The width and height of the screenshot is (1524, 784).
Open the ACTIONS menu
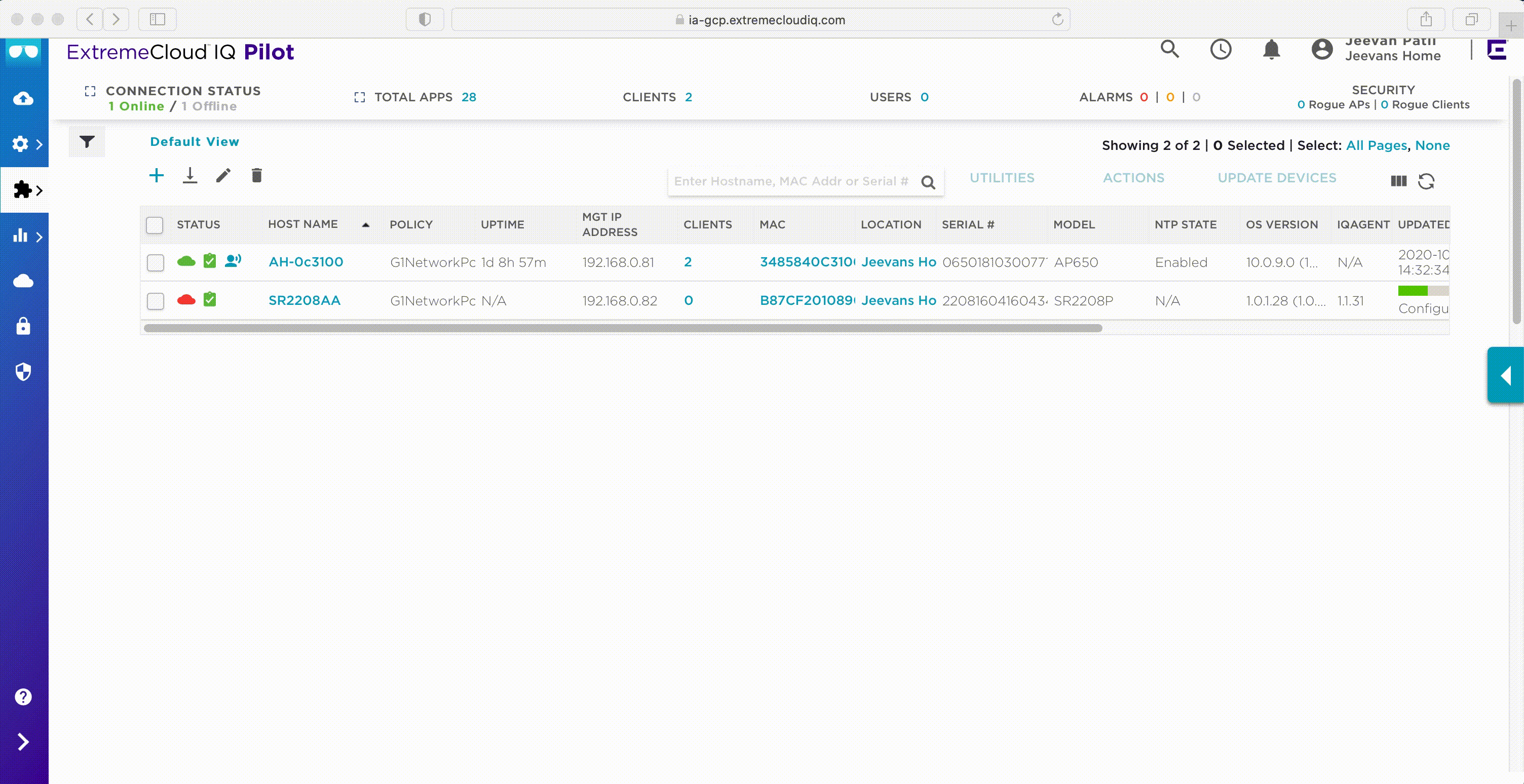tap(1133, 178)
